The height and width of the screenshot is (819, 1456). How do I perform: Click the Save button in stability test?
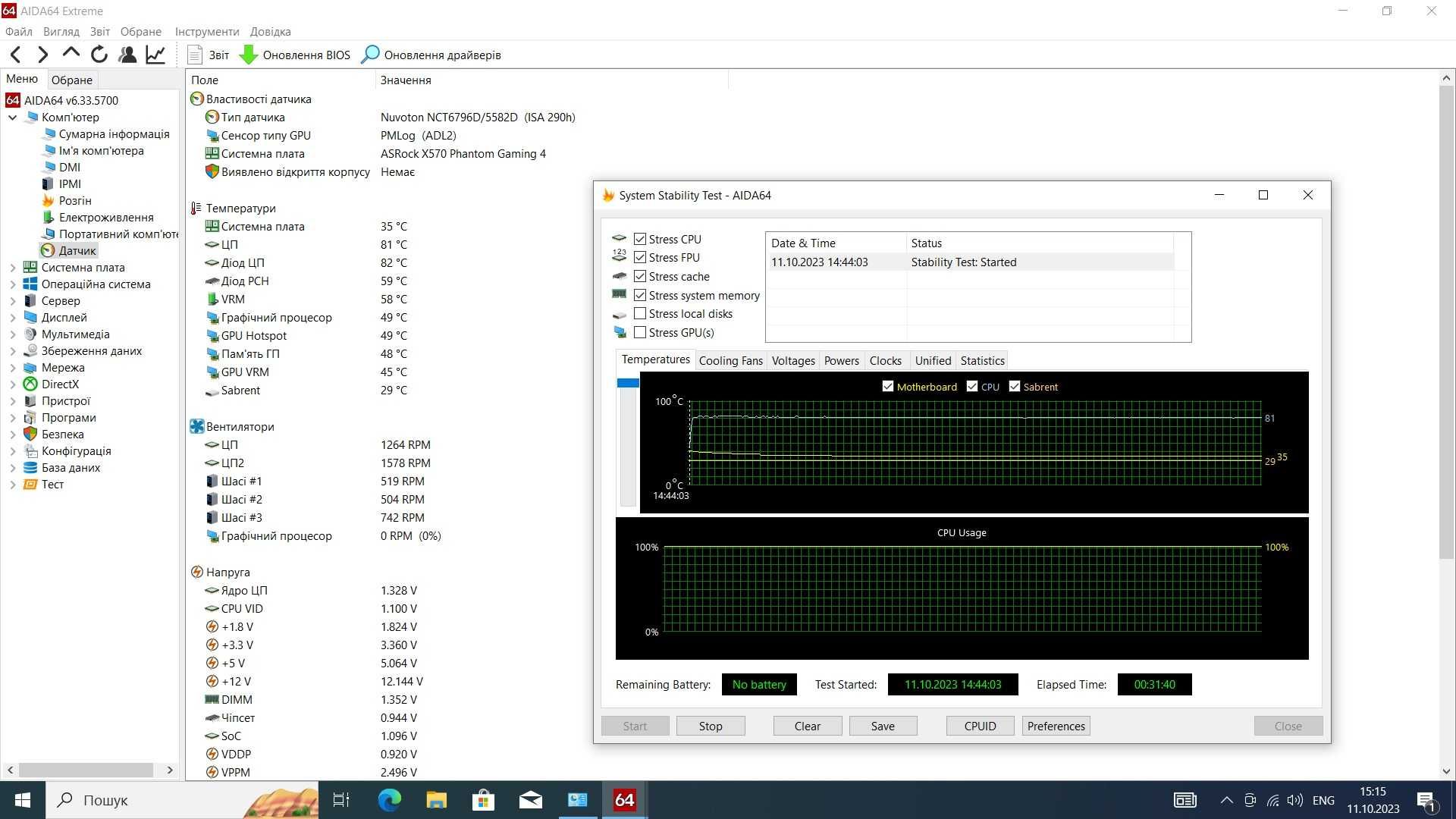tap(881, 725)
